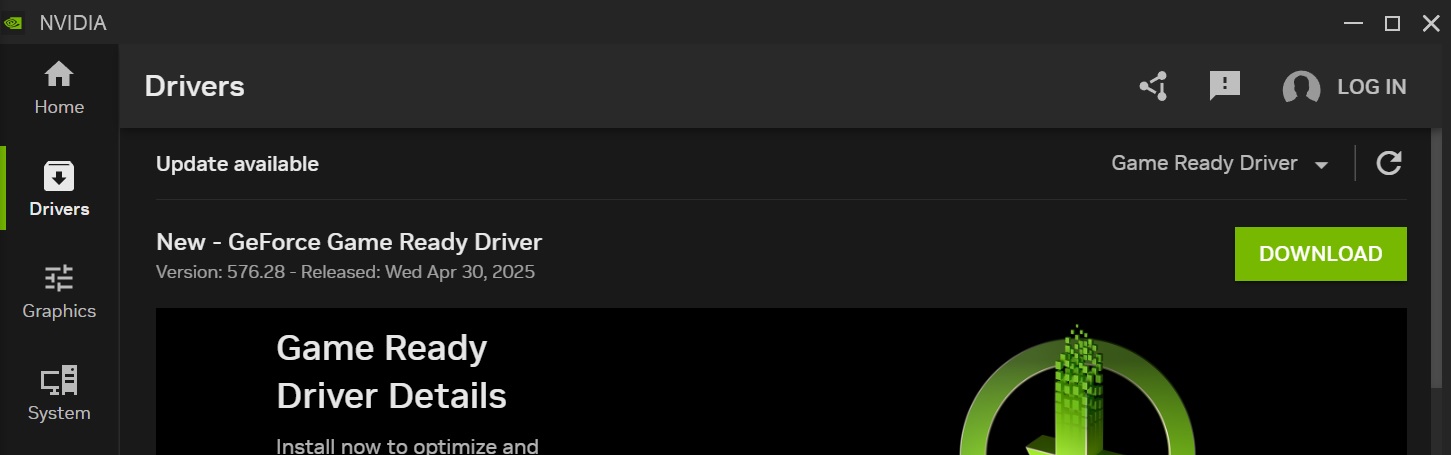Click the share icon in header
Viewport: 1451px width, 455px height.
(1154, 87)
